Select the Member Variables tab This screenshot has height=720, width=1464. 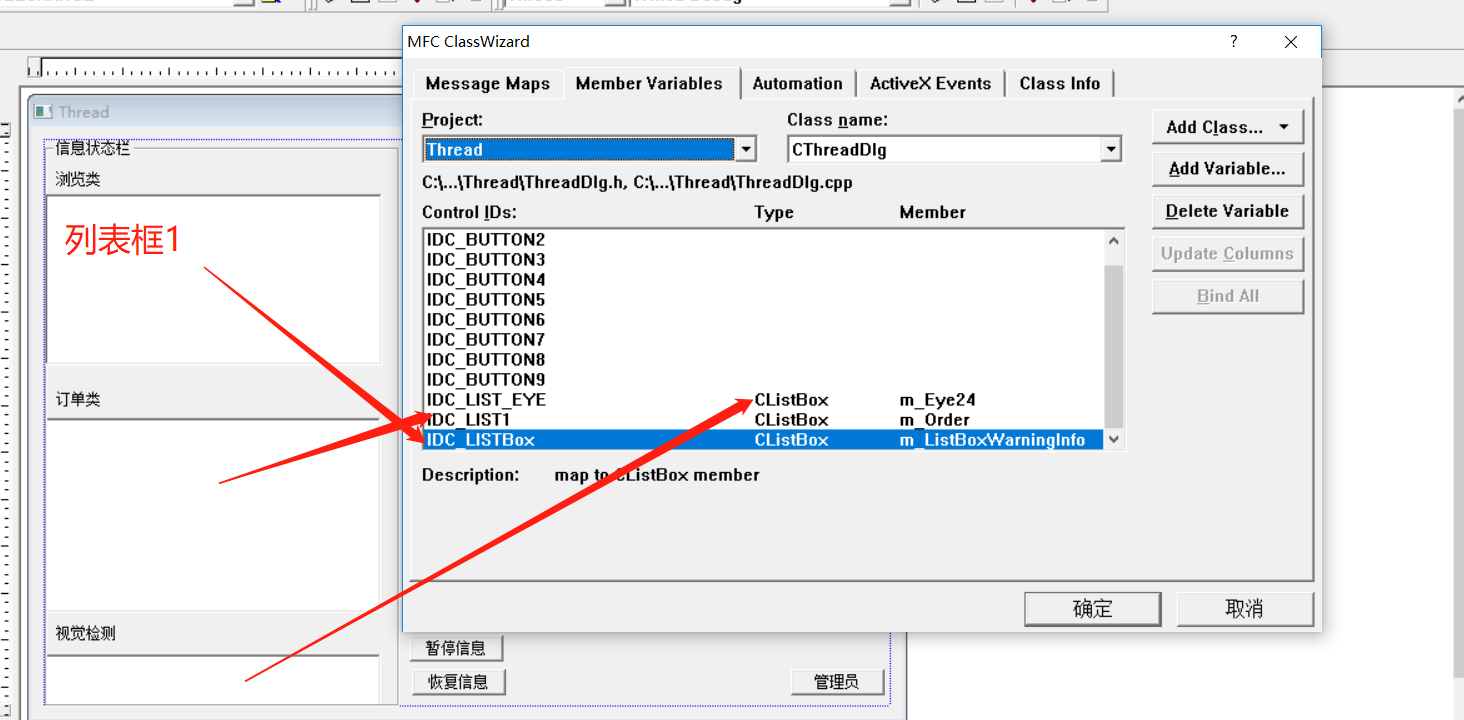pyautogui.click(x=649, y=83)
